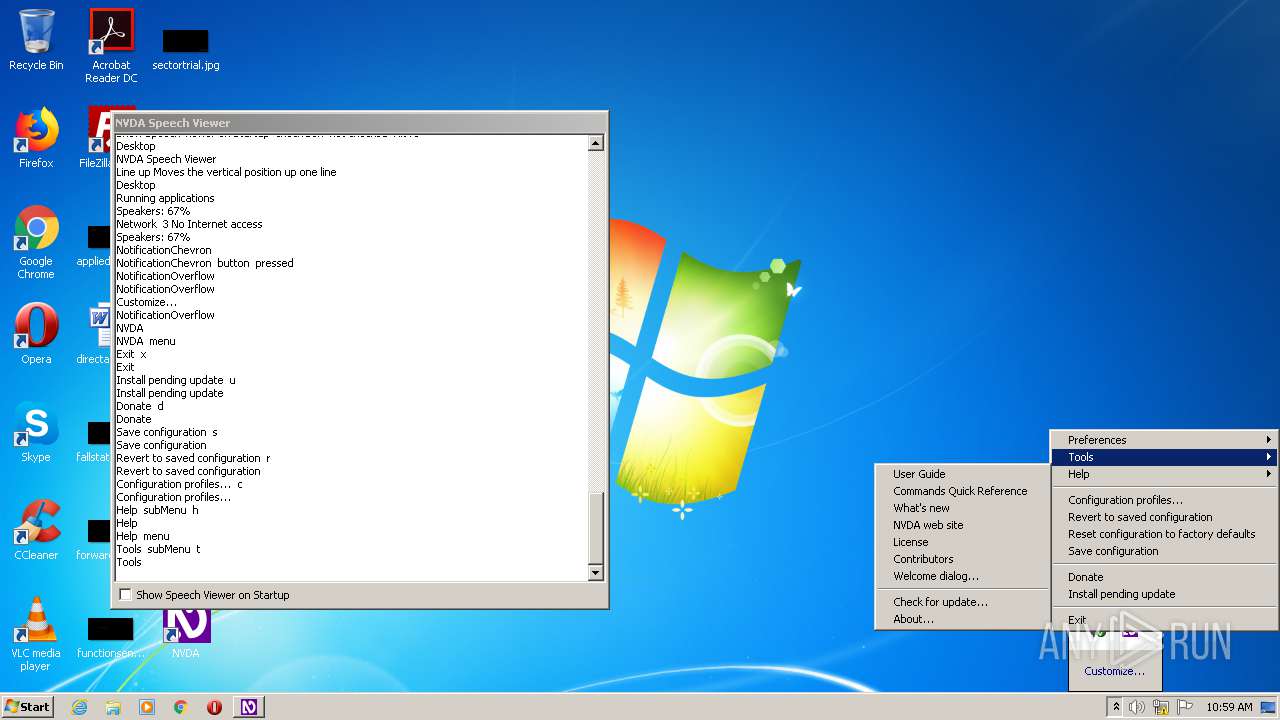Choose Reset configuration to factory defaults

[x=1165, y=534]
